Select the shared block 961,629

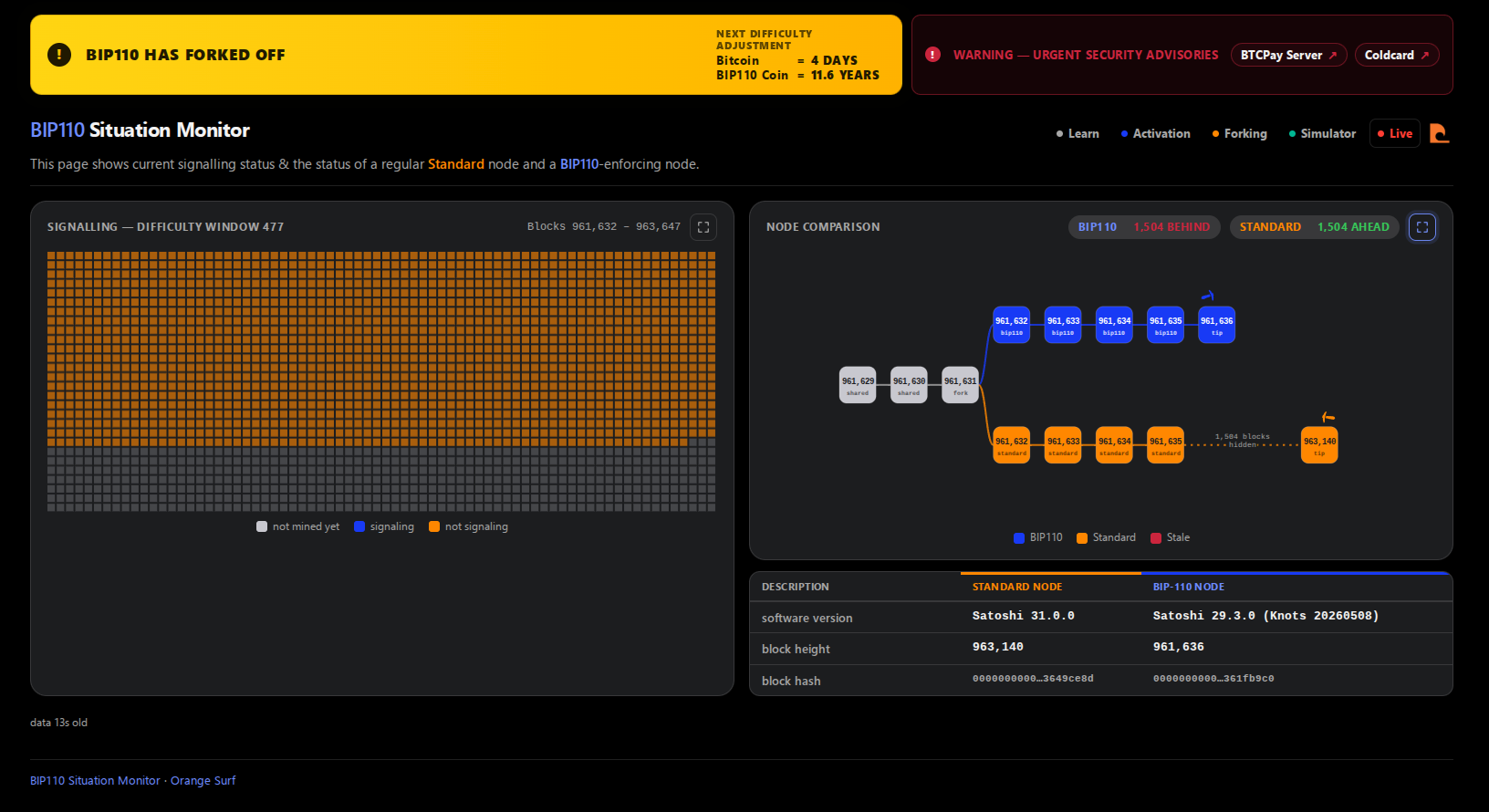pyautogui.click(x=858, y=385)
